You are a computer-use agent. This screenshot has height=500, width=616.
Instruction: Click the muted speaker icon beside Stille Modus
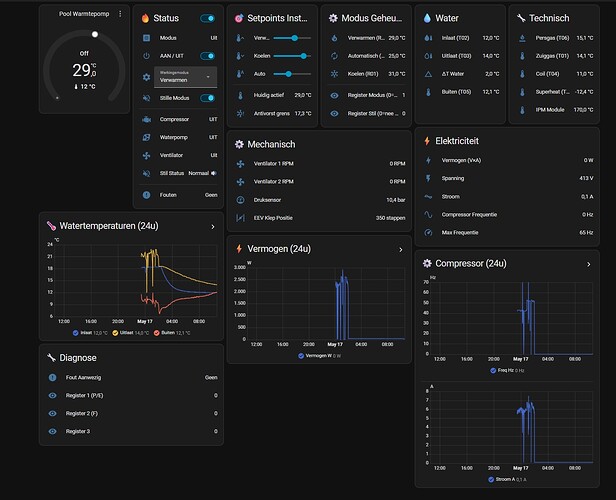pos(146,98)
